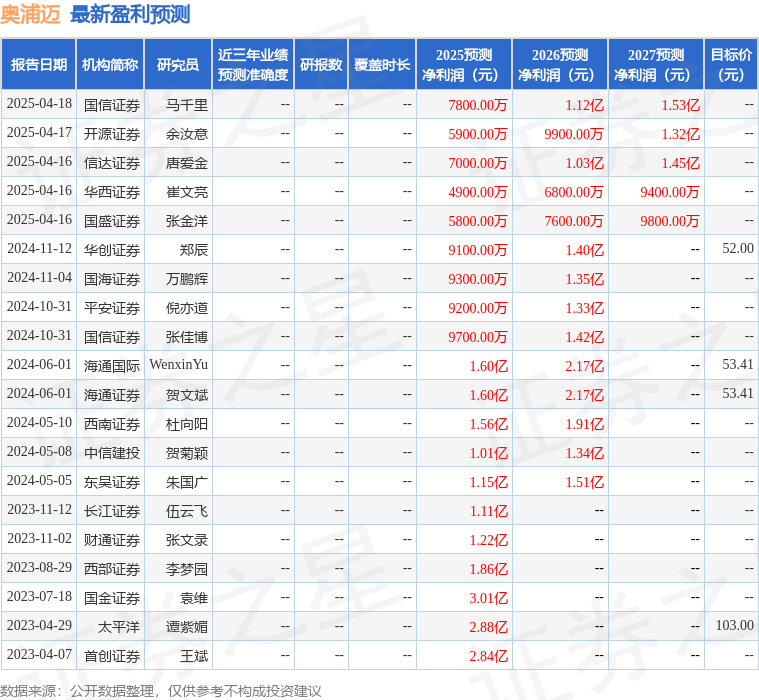Viewport: 759px width, 700px height.
Task: Click the 1.22亿 profit value
Action: (x=489, y=540)
